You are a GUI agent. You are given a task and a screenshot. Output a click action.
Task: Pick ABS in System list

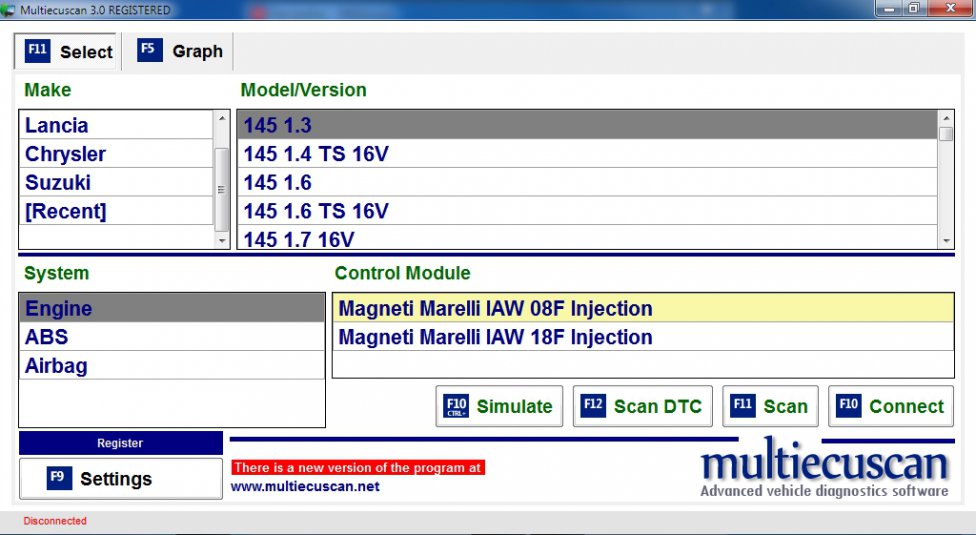click(47, 338)
